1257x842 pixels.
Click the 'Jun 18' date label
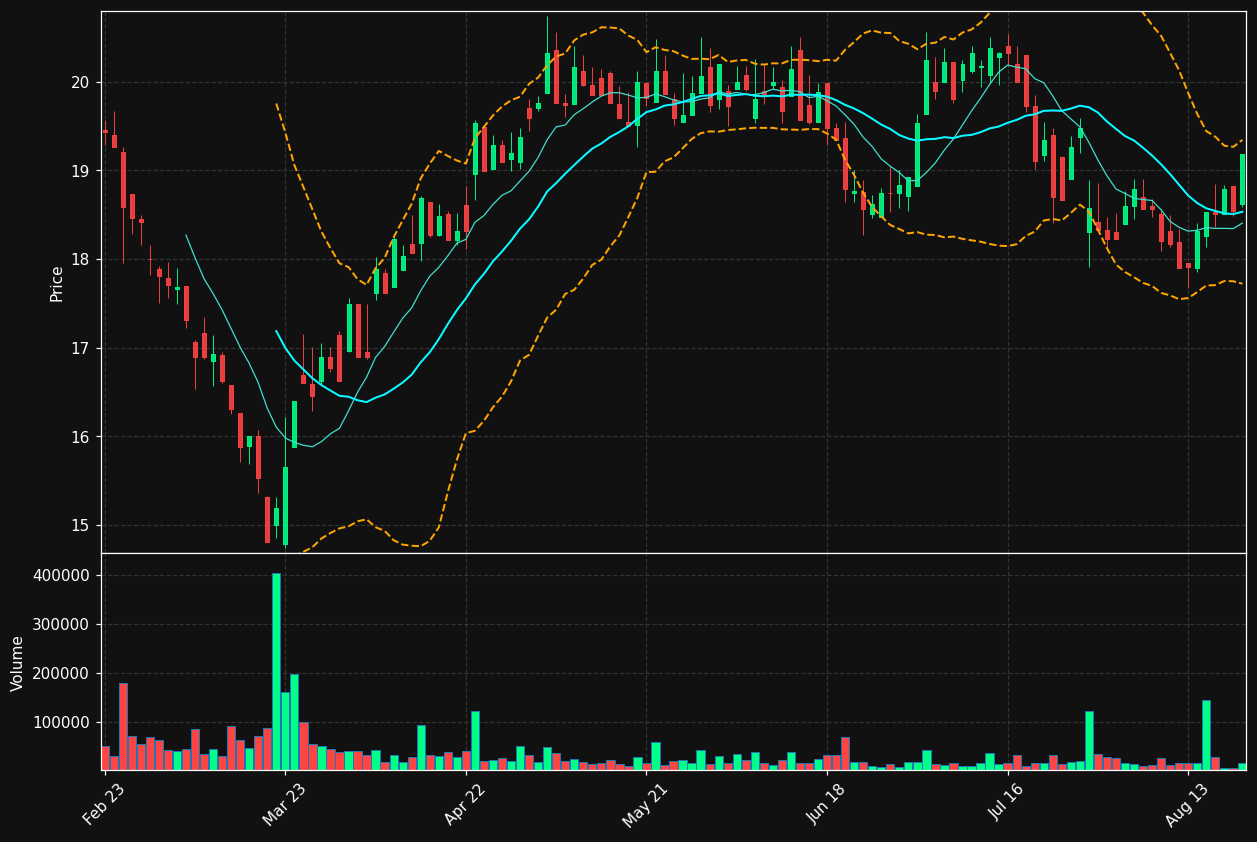click(x=826, y=804)
